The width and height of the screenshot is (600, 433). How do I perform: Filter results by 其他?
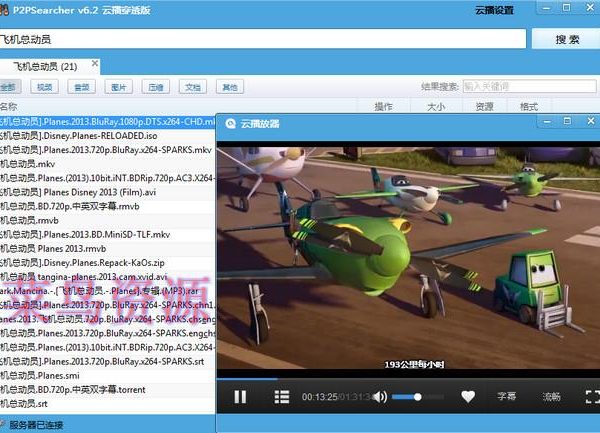click(230, 87)
